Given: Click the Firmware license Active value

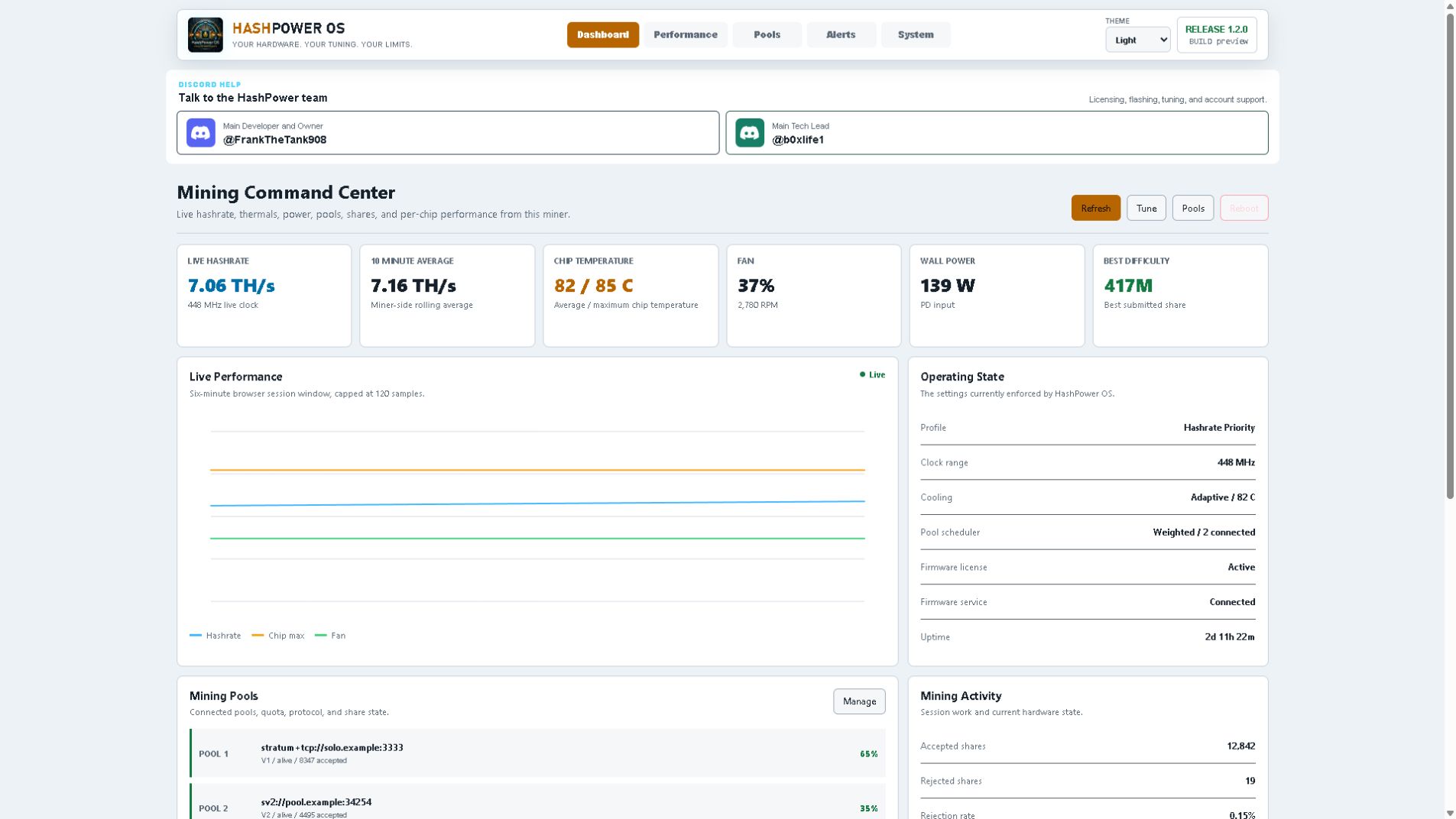Looking at the screenshot, I should click(x=1241, y=568).
